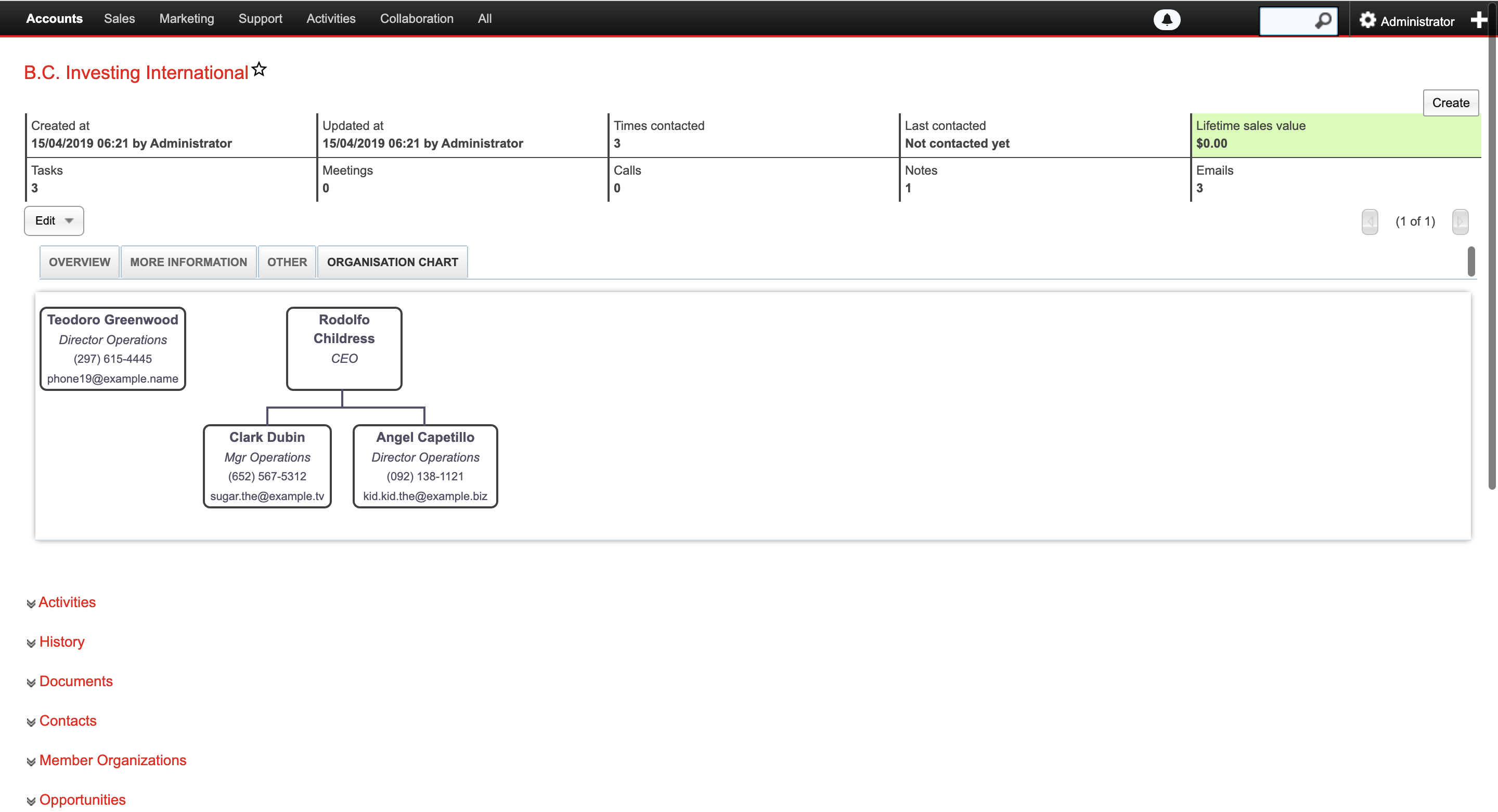Click the Edit button
Image resolution: width=1498 pixels, height=812 pixels.
45,220
